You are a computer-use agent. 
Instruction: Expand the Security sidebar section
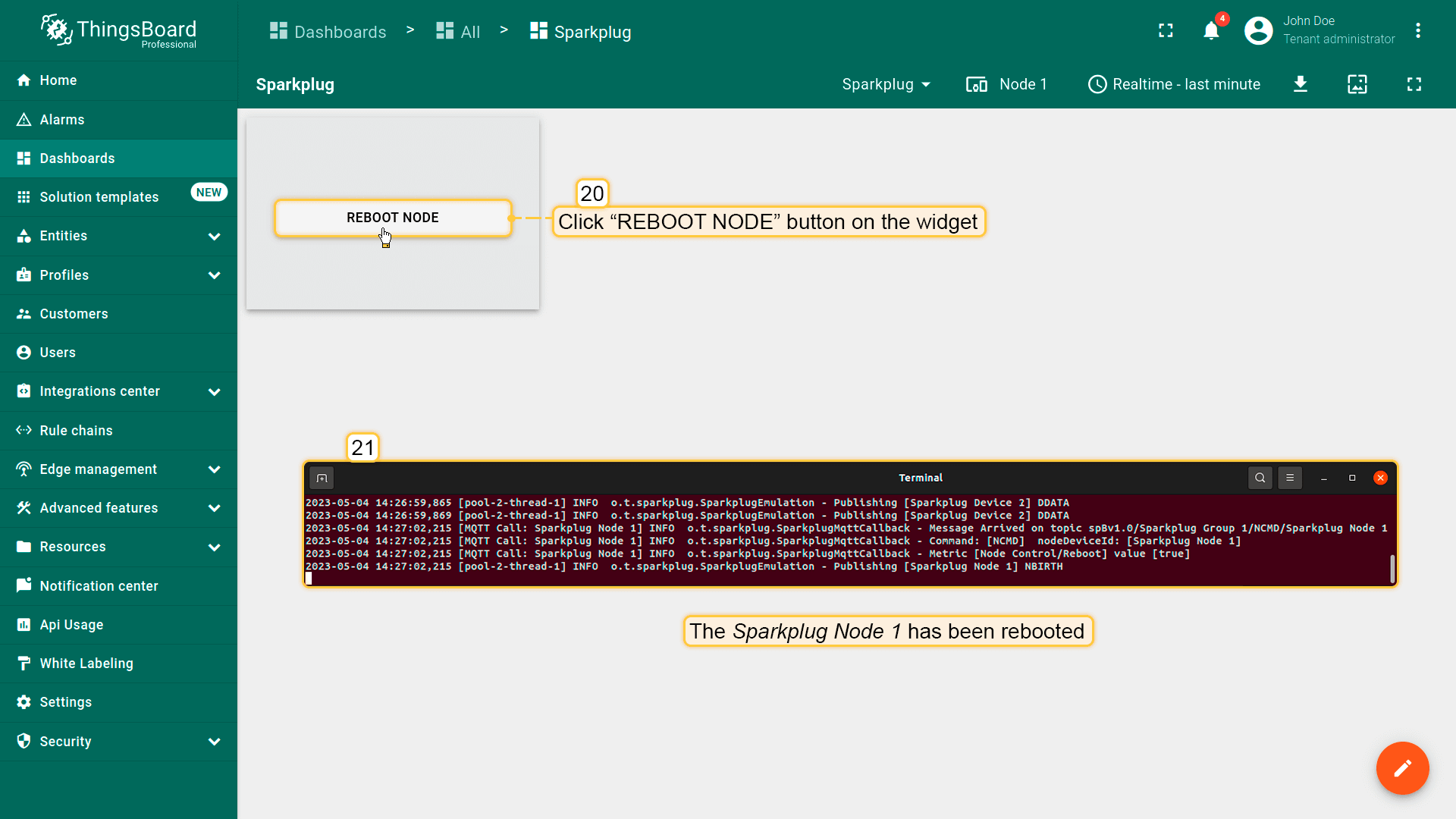[x=215, y=742]
